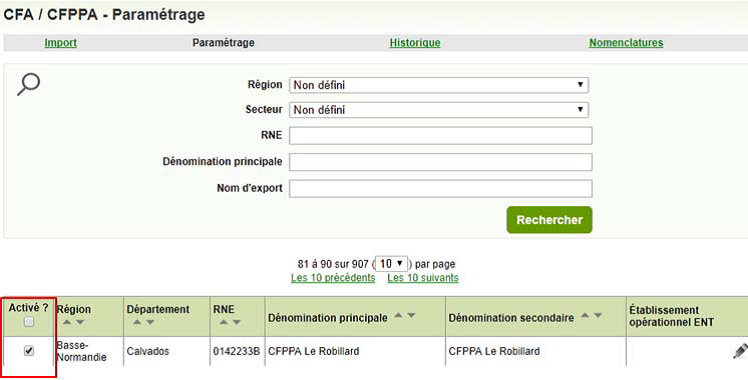Focus the RNE input field
This screenshot has width=748, height=380.
pyautogui.click(x=441, y=135)
